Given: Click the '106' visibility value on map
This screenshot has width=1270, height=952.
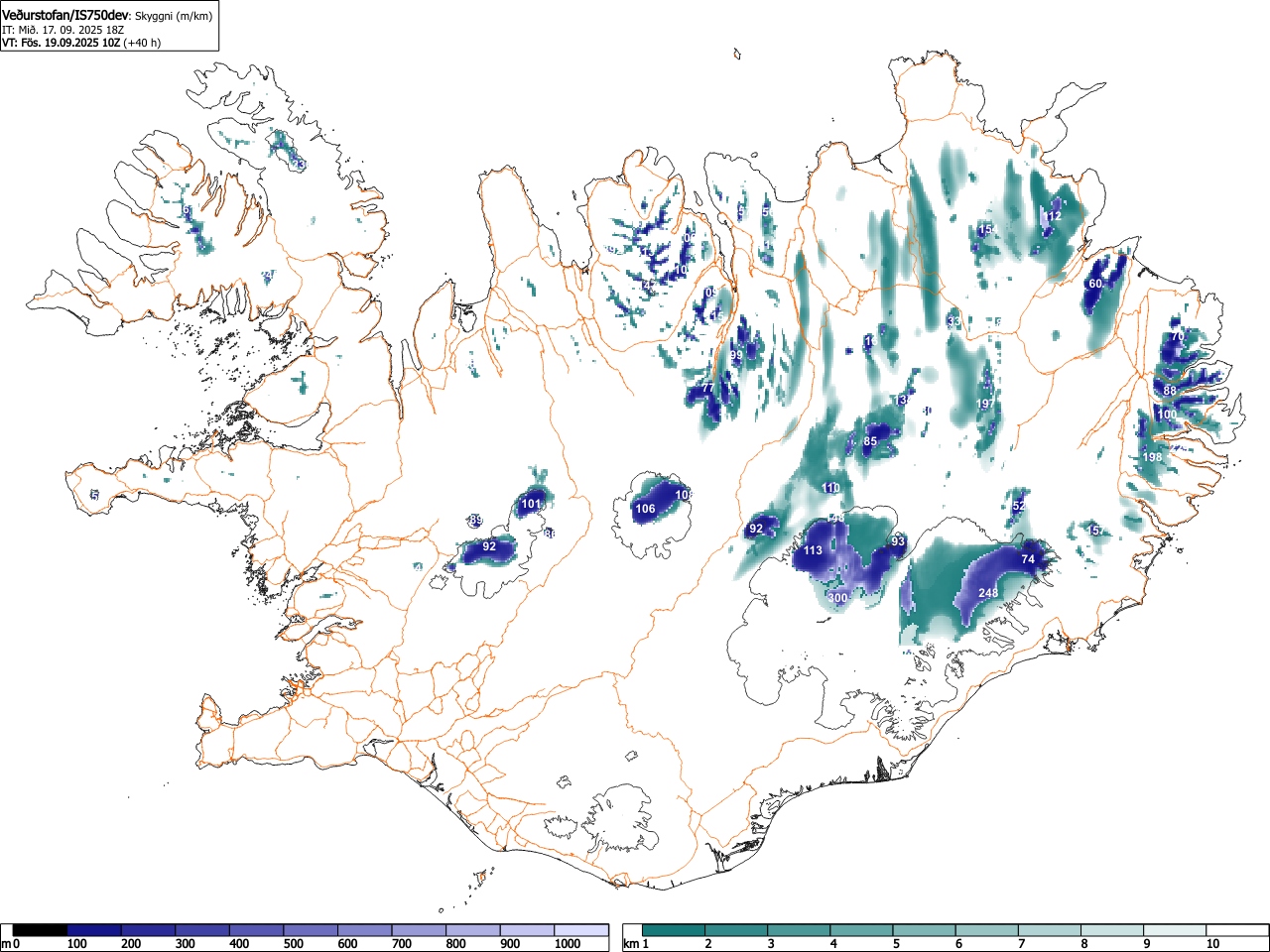Looking at the screenshot, I should coord(645,509).
